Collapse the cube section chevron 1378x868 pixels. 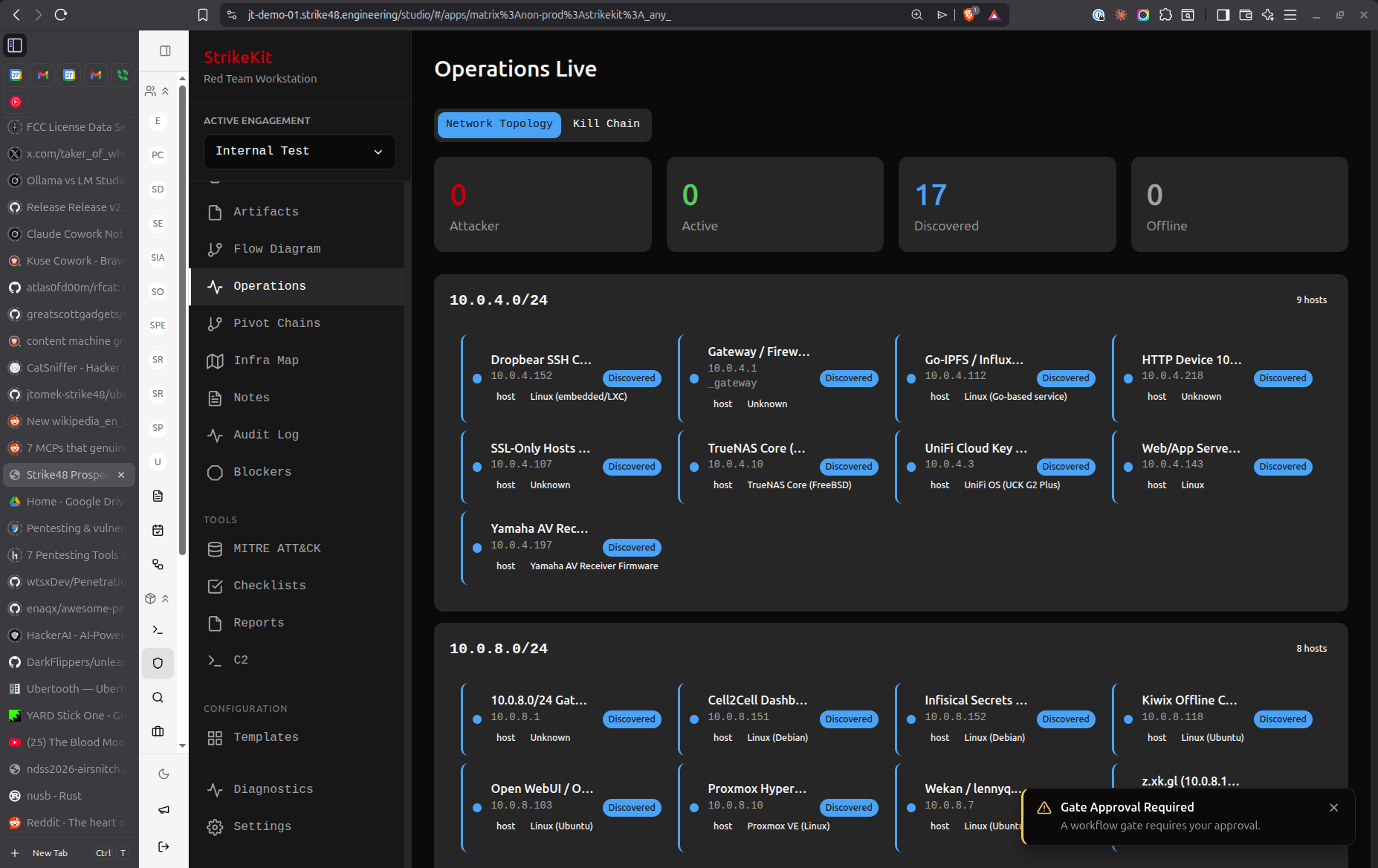[165, 599]
